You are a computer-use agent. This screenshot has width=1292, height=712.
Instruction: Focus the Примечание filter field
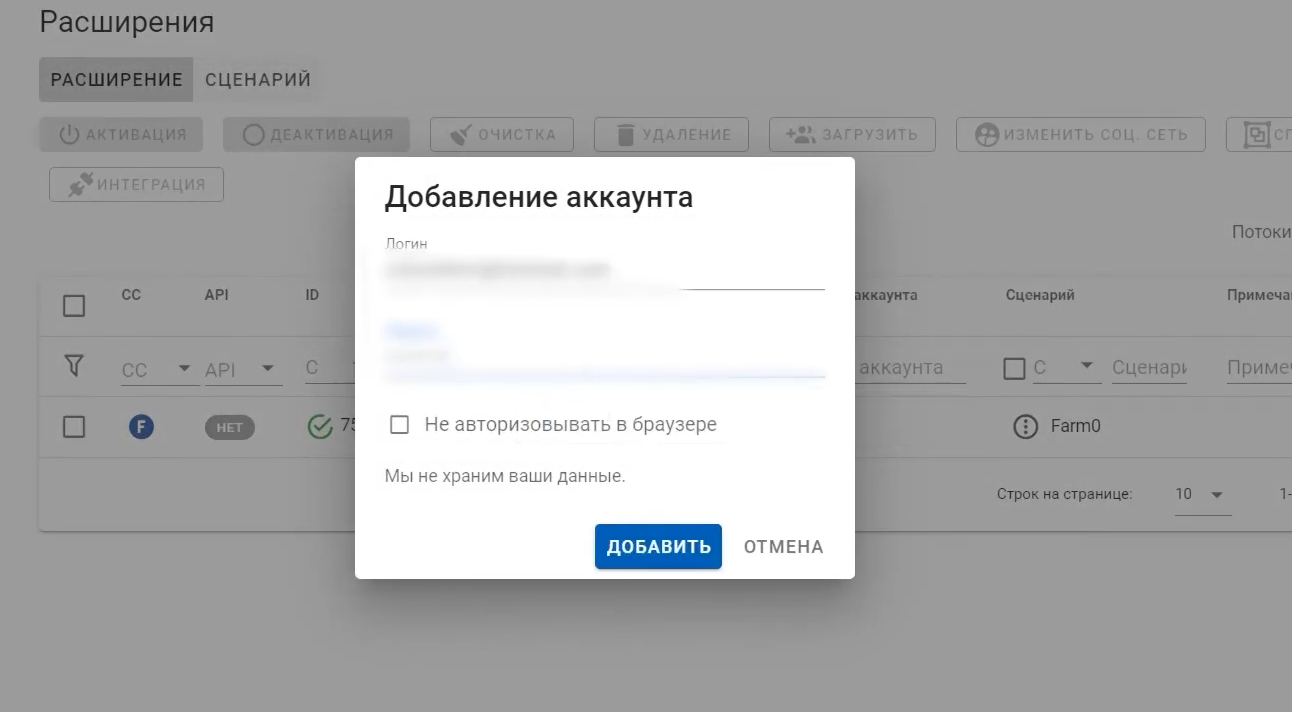(1259, 368)
